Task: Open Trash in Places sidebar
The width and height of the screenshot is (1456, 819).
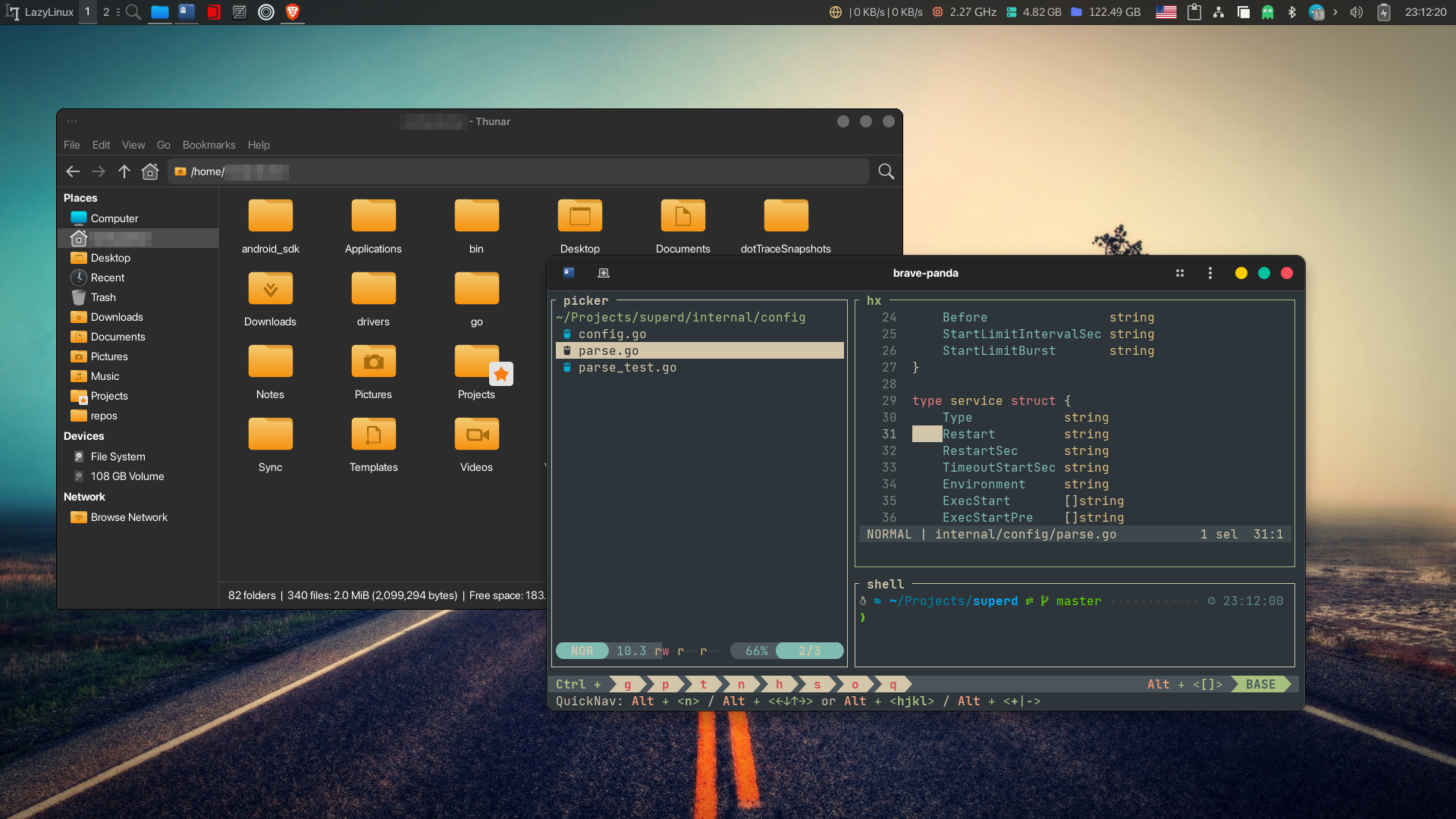Action: click(x=103, y=297)
